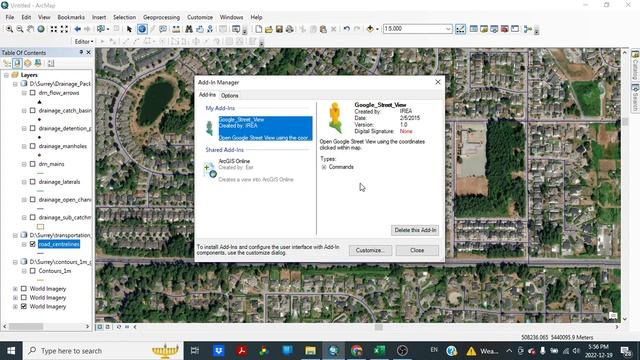The image size is (640, 360).
Task: Go back to previous extent arrow
Action: (x=77, y=29)
